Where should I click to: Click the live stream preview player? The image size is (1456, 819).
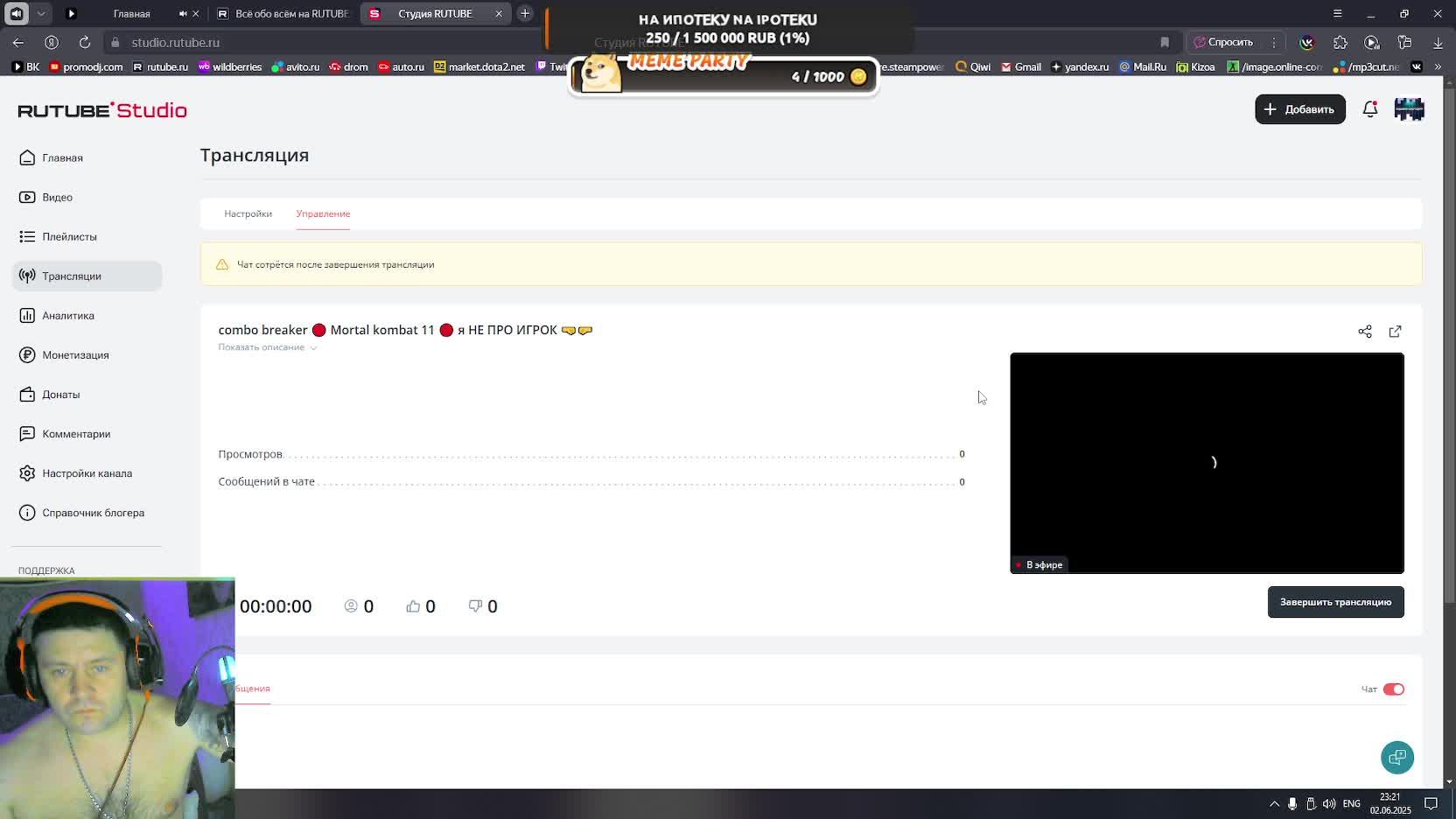1207,463
